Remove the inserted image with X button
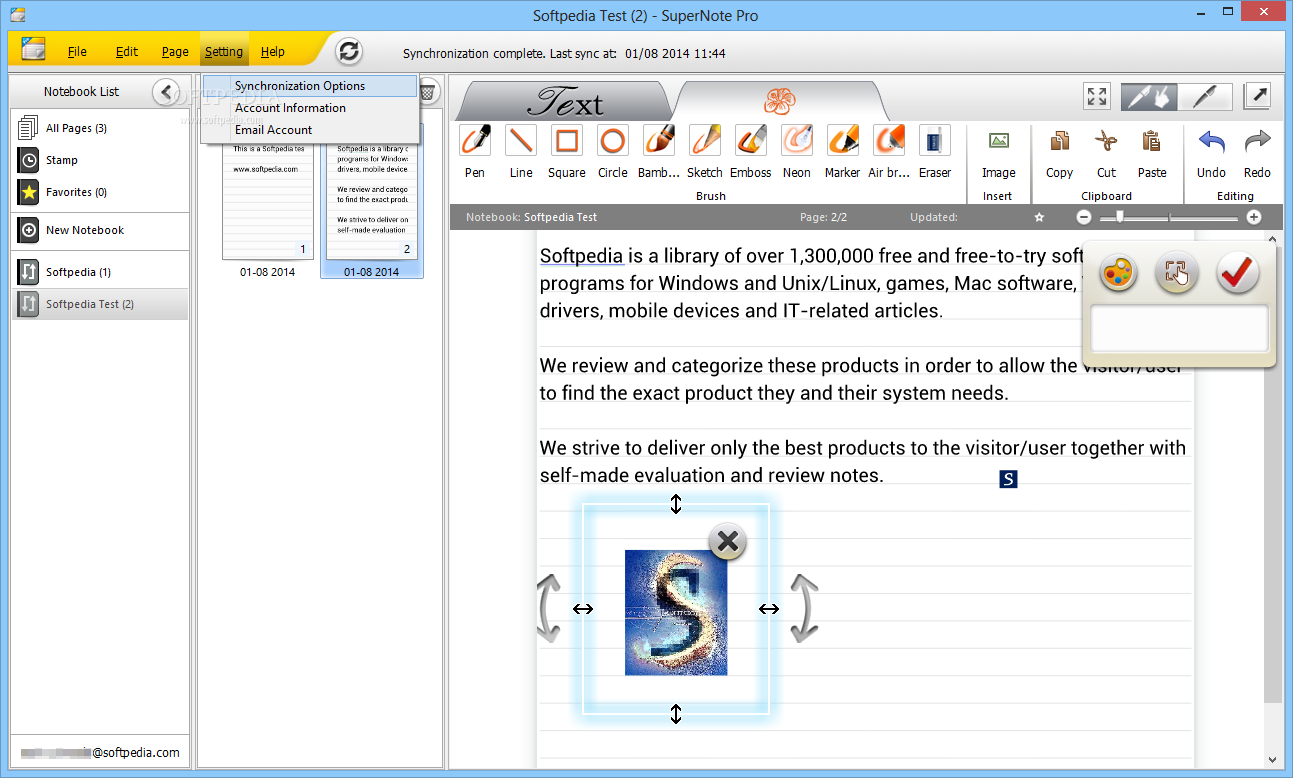 tap(728, 542)
